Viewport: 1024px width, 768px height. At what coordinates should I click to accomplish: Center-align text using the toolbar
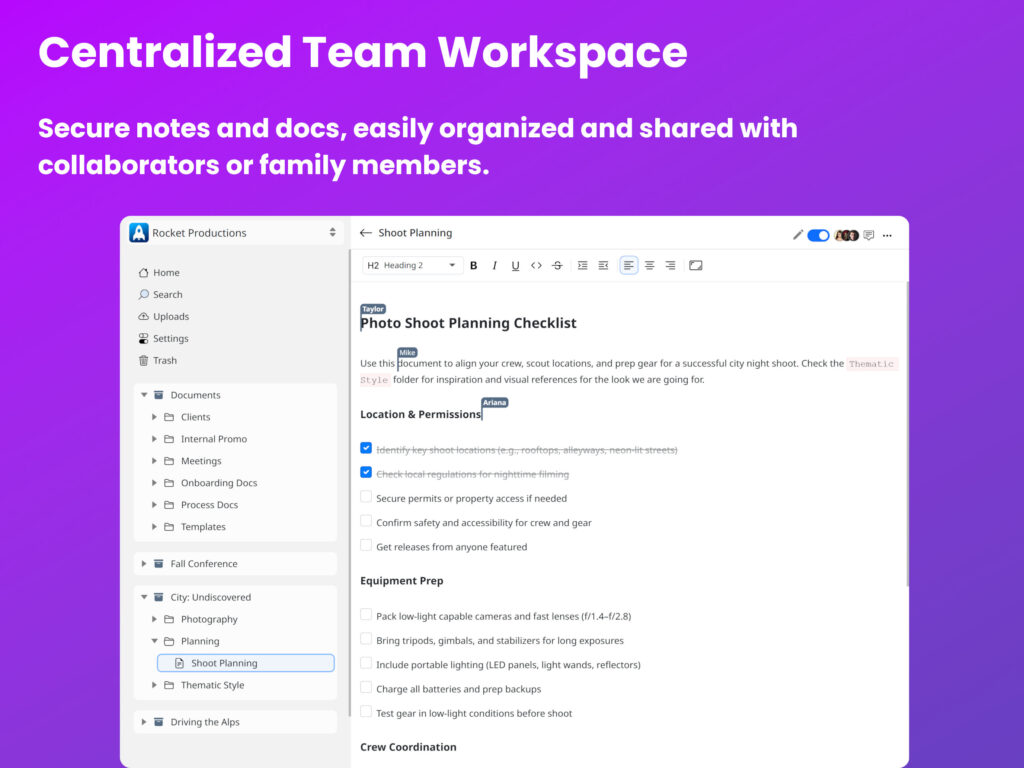pos(649,266)
